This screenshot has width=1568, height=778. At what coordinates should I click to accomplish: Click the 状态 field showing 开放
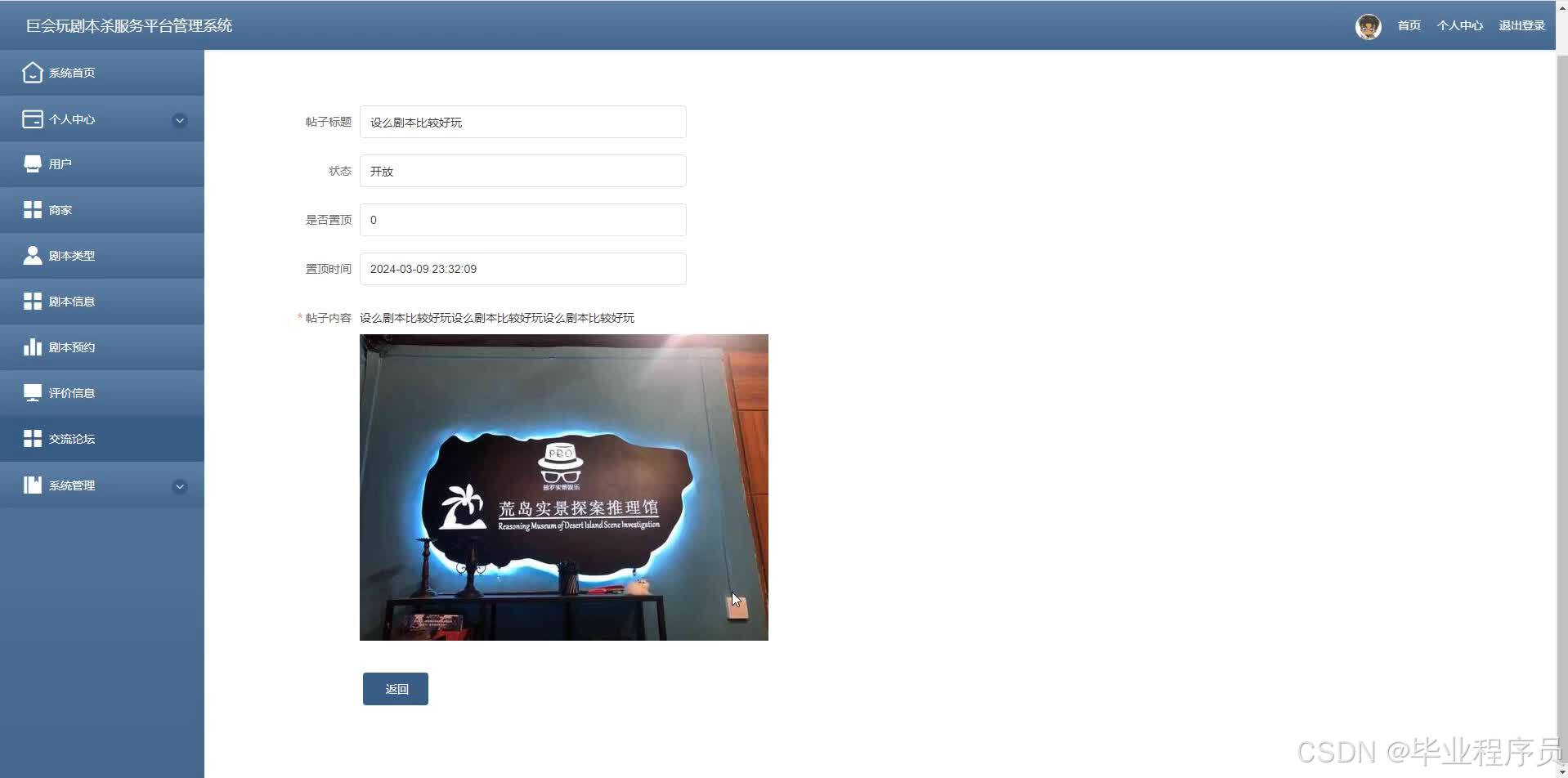tap(523, 171)
